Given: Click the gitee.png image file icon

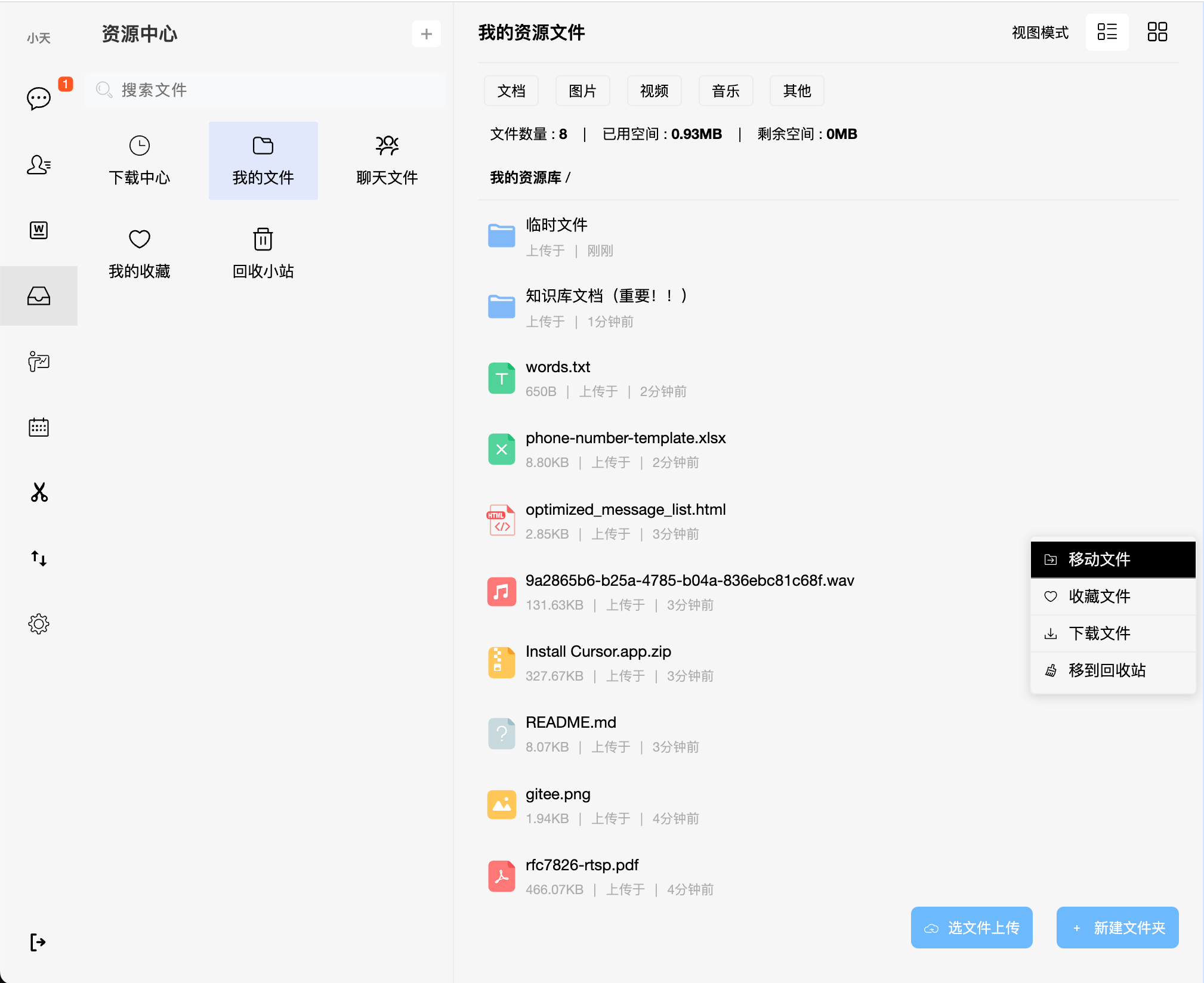Looking at the screenshot, I should (x=502, y=805).
